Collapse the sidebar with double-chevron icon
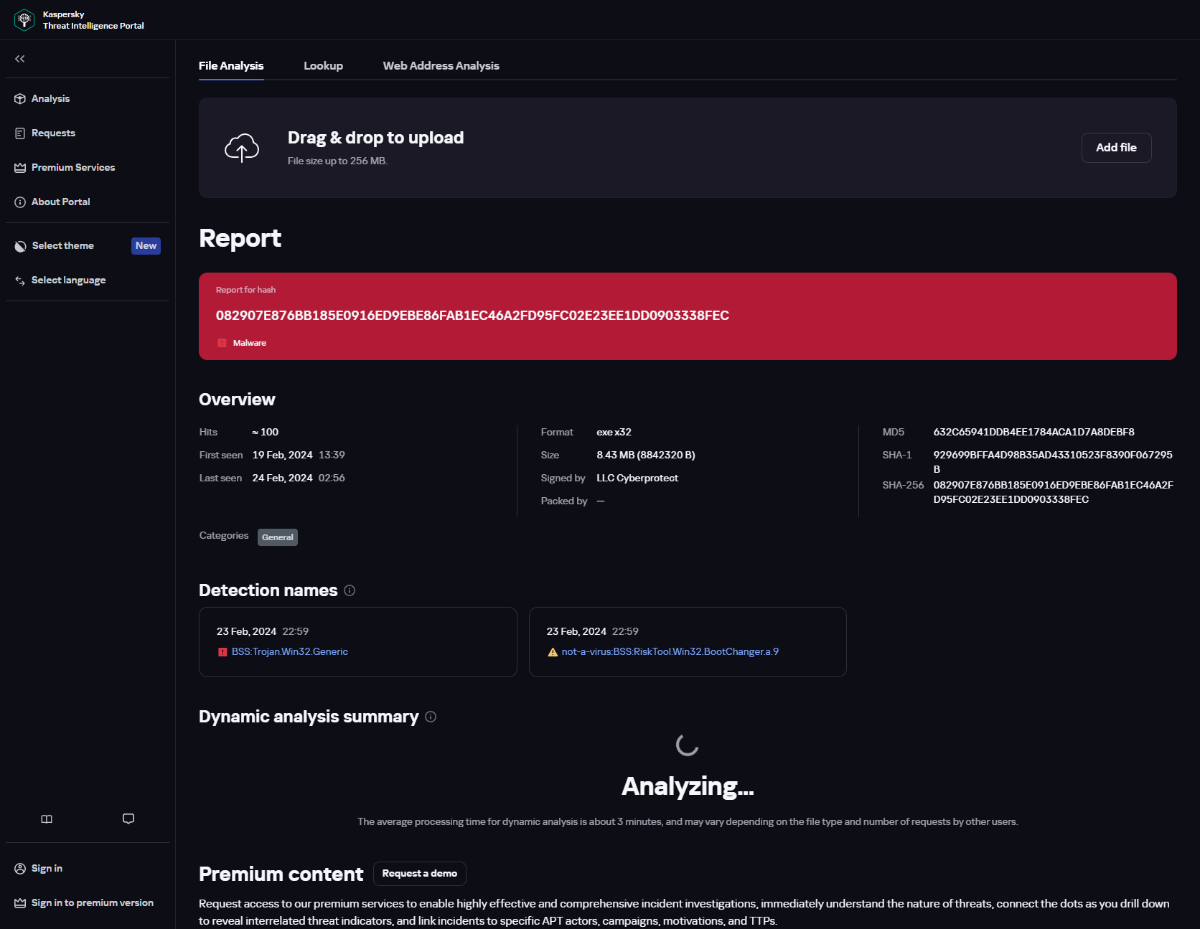 point(20,59)
